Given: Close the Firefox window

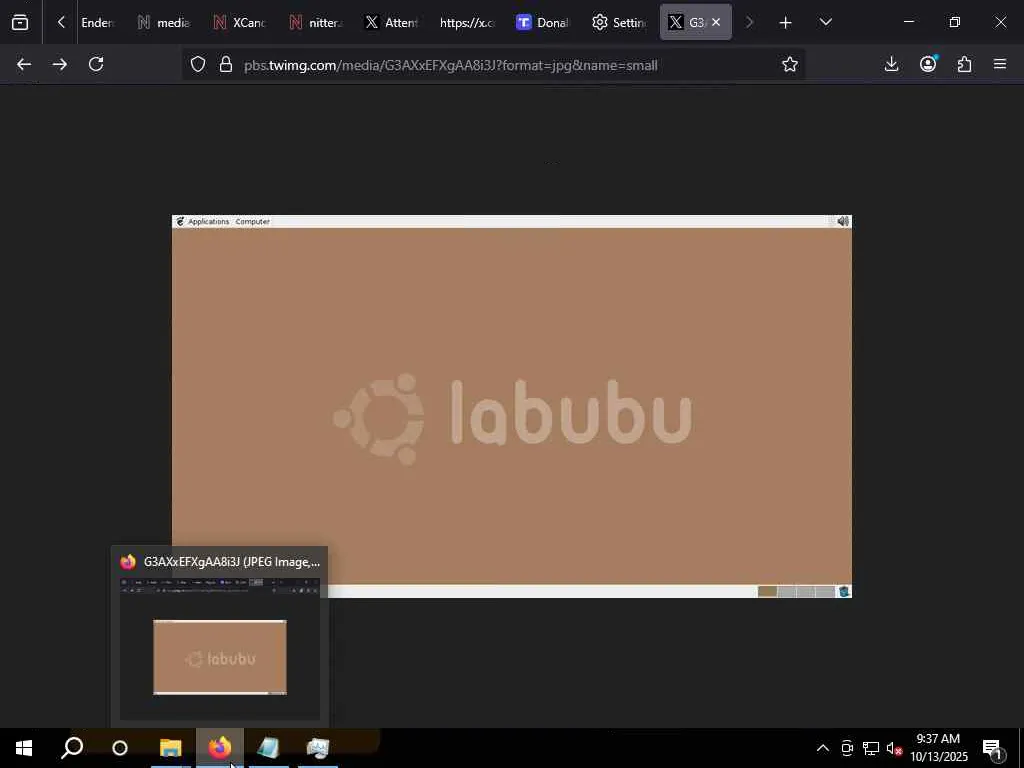Looking at the screenshot, I should [1000, 22].
